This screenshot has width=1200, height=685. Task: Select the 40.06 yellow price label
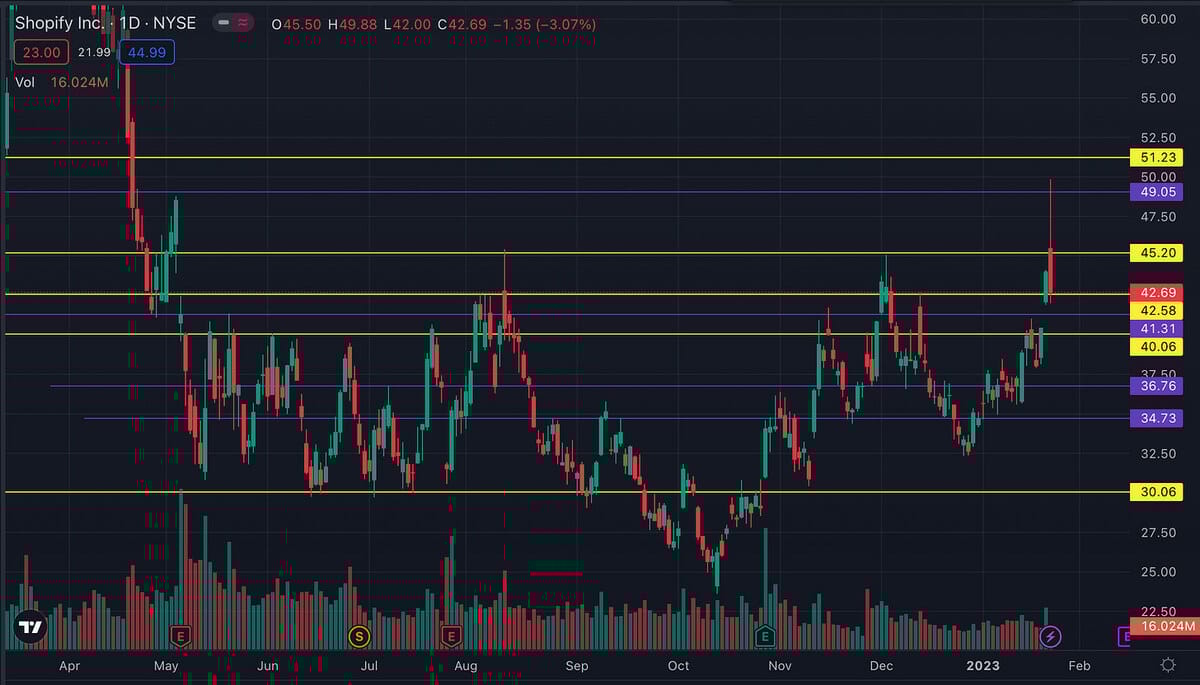coord(1156,347)
